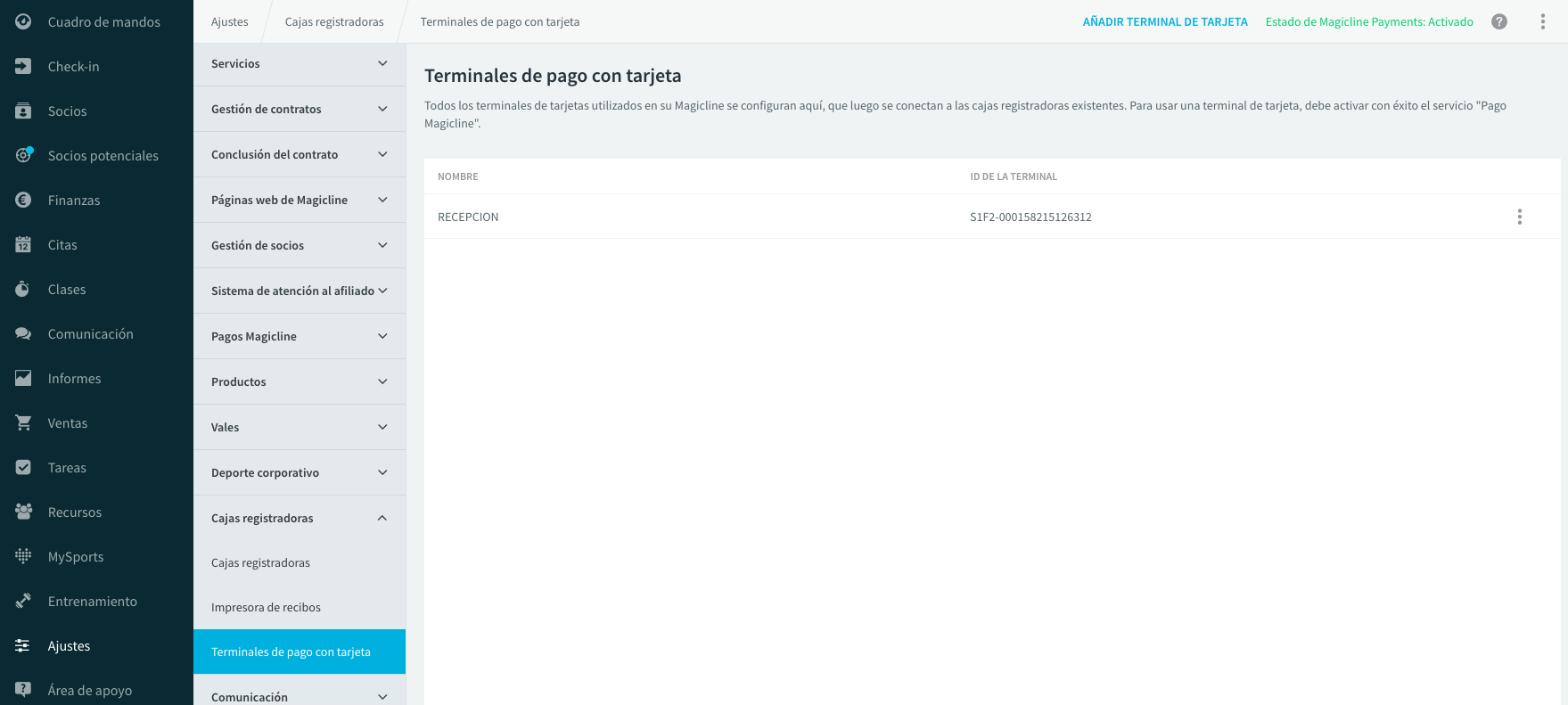Image resolution: width=1568 pixels, height=705 pixels.
Task: Expand the Gestión de contratos section
Action: (x=300, y=109)
